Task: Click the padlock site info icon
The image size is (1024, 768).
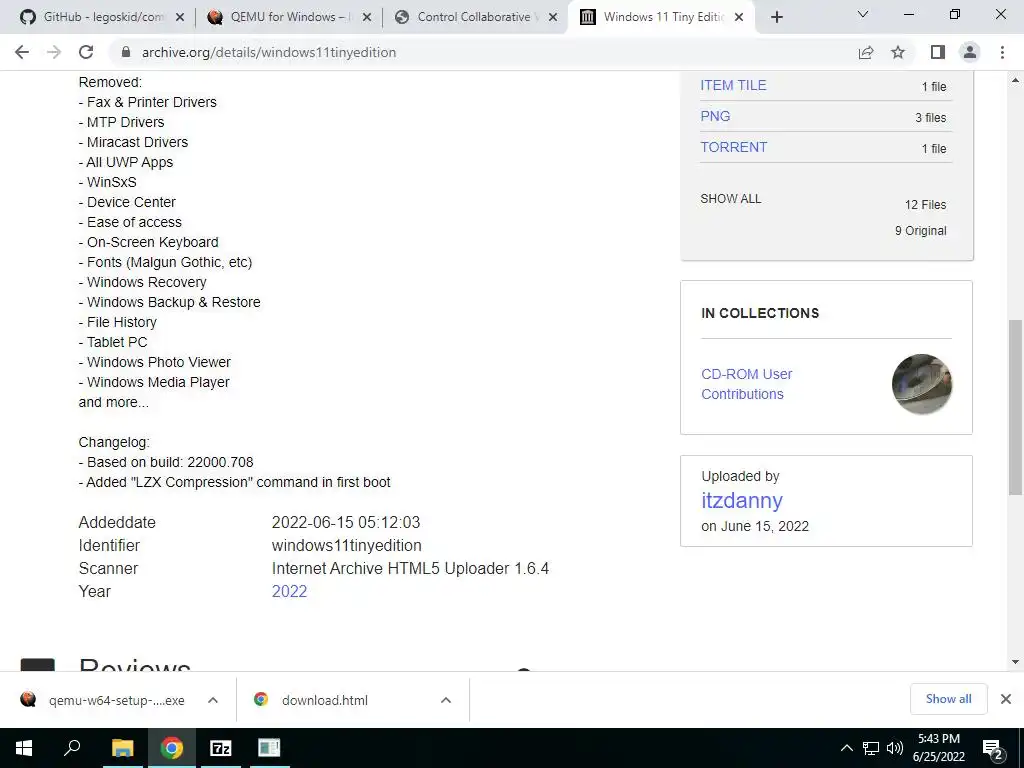Action: 126,52
